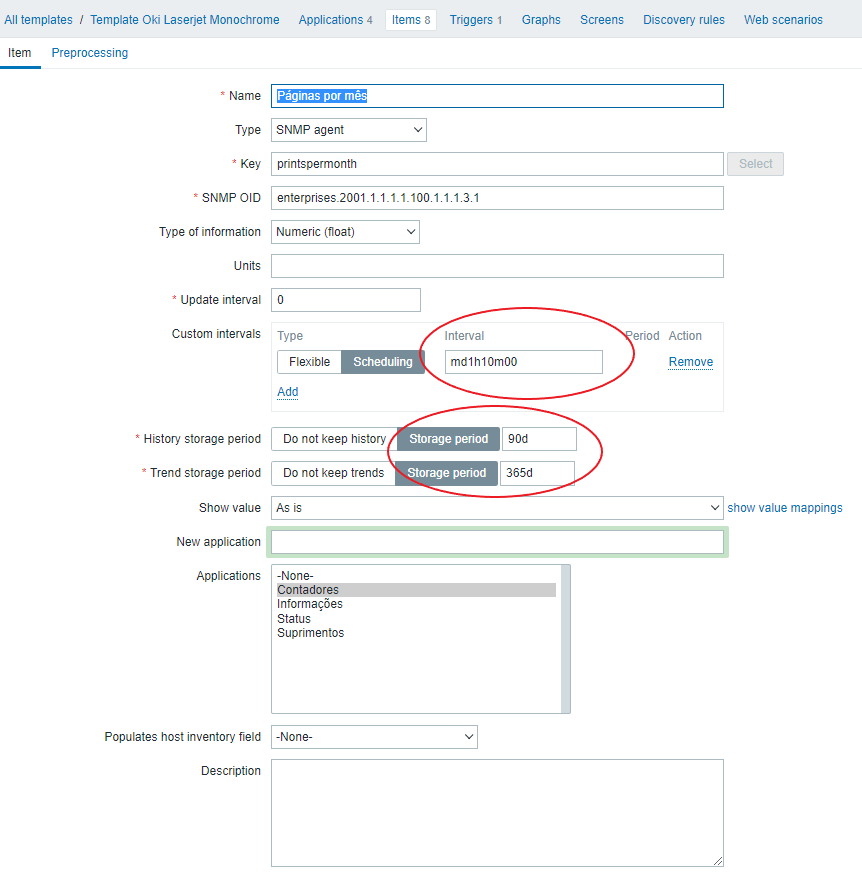The height and width of the screenshot is (874, 862).
Task: Open the Item tab
Action: point(20,52)
